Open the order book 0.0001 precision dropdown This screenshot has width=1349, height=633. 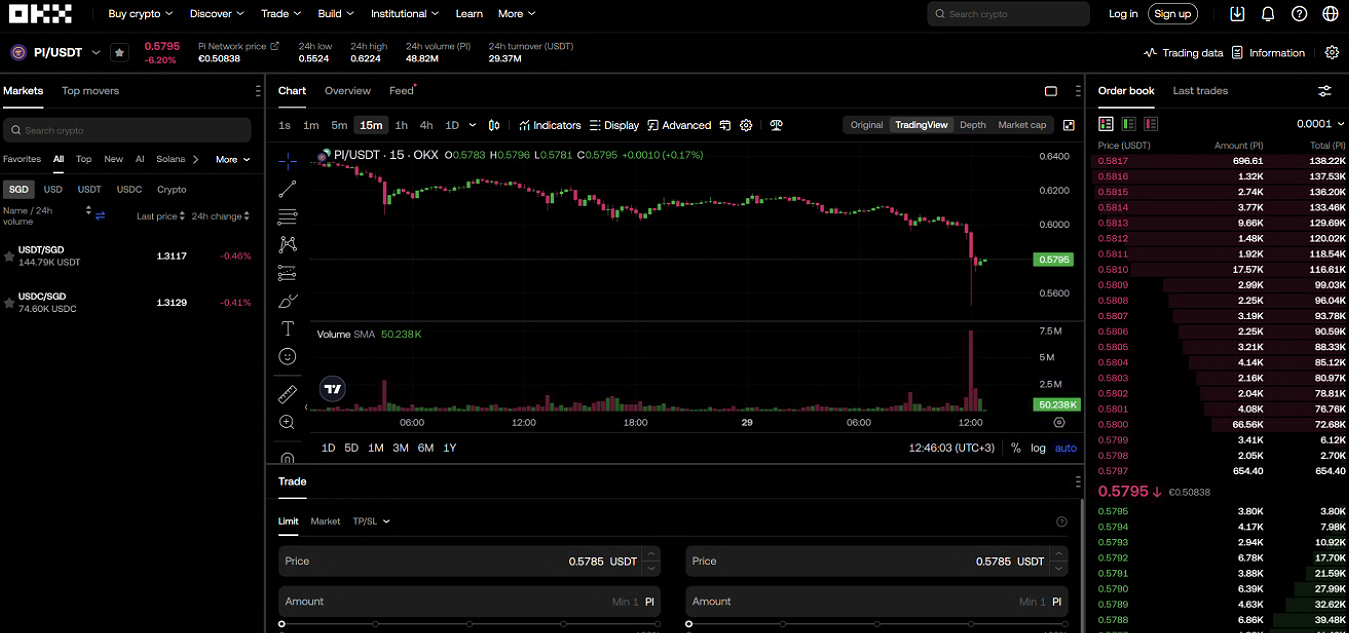[1320, 124]
